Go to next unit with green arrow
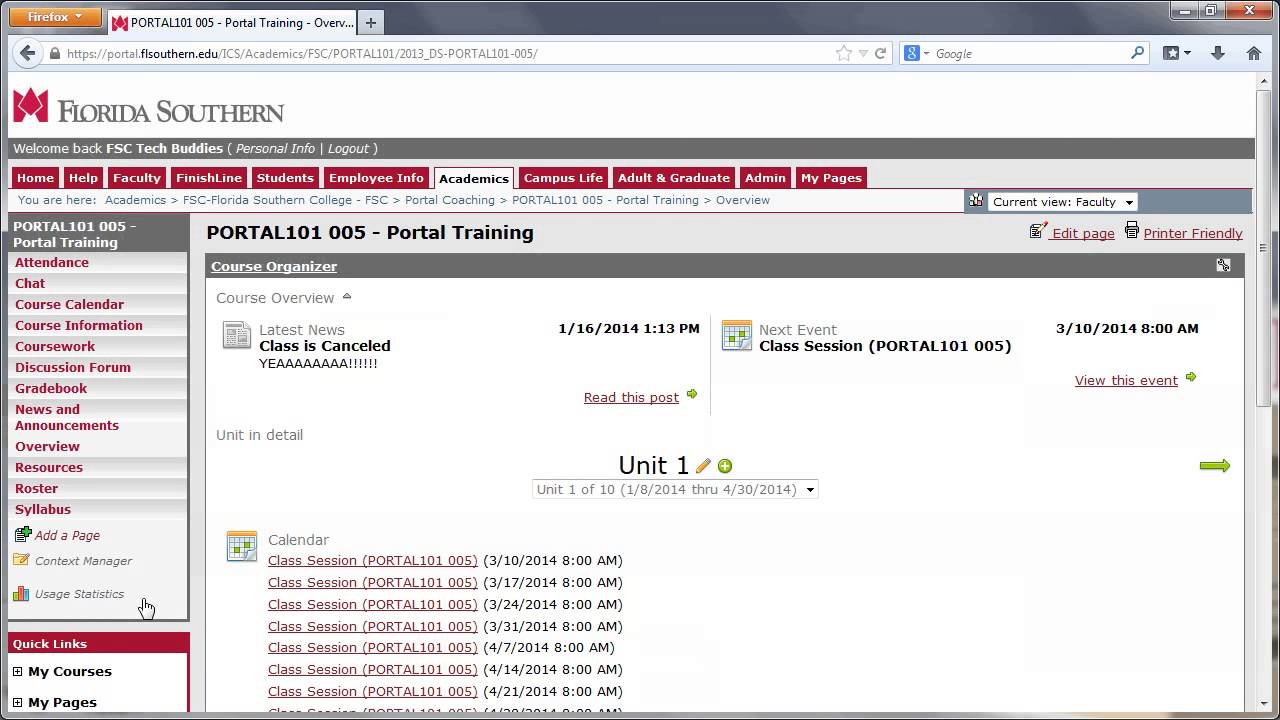Viewport: 1280px width, 720px height. [1215, 466]
